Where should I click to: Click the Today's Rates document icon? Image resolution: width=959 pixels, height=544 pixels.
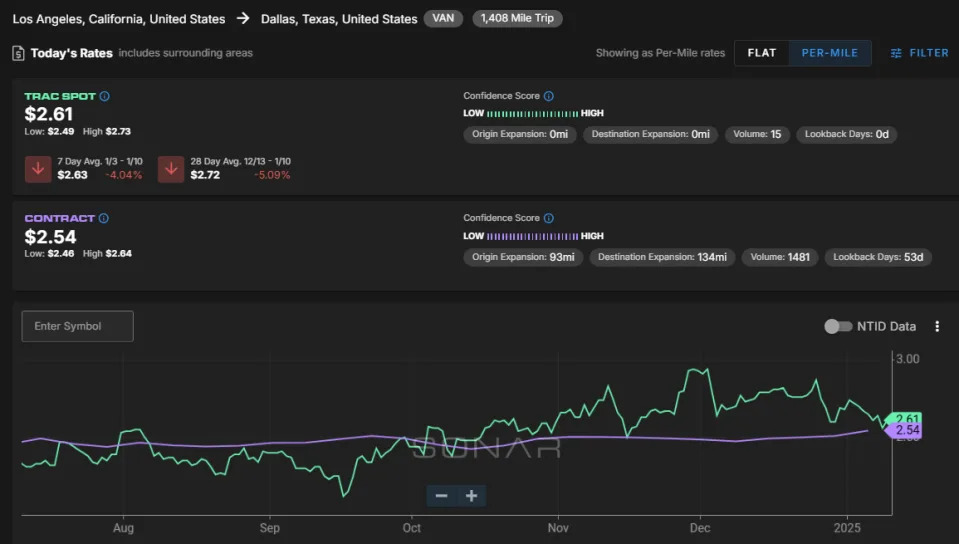click(x=18, y=53)
